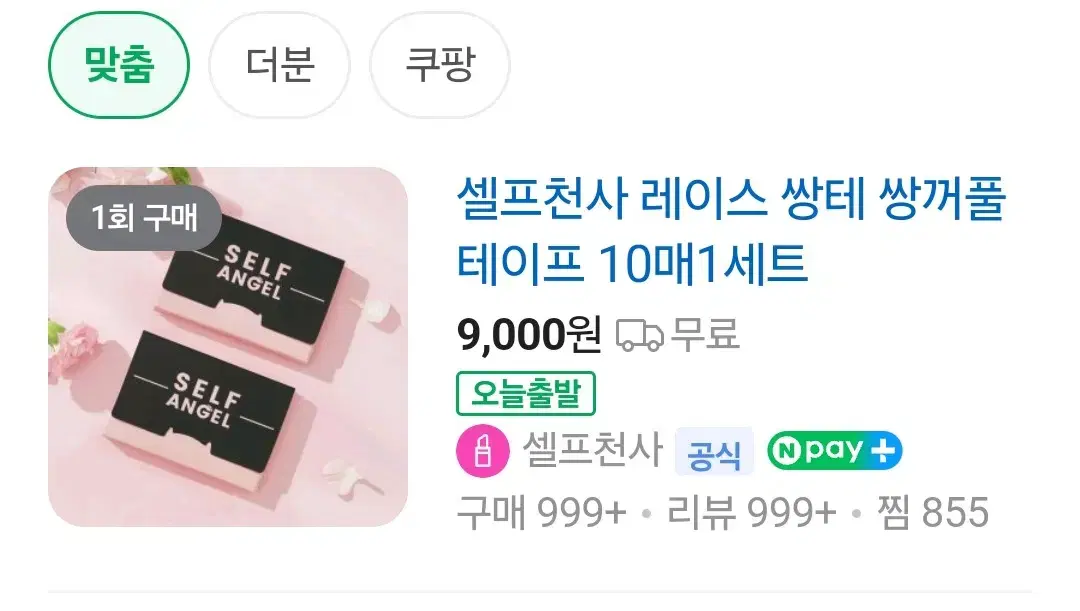
Task: Open the 구매 999+ purchase count
Action: pos(541,512)
